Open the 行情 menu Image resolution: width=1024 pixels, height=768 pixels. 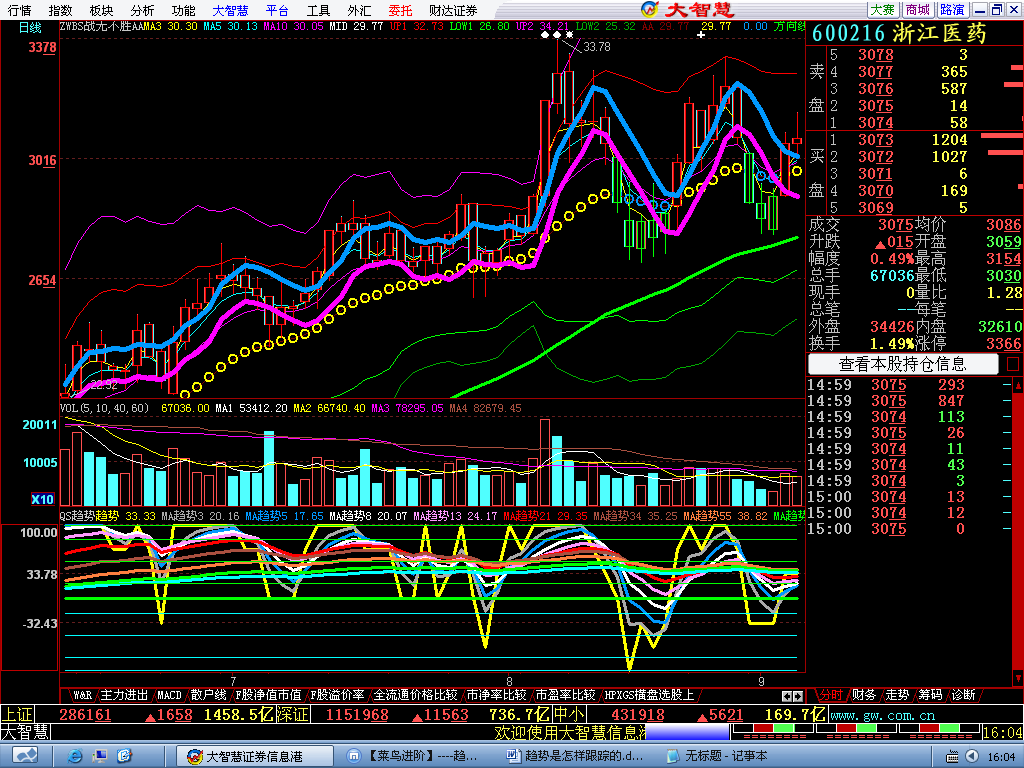pos(20,10)
